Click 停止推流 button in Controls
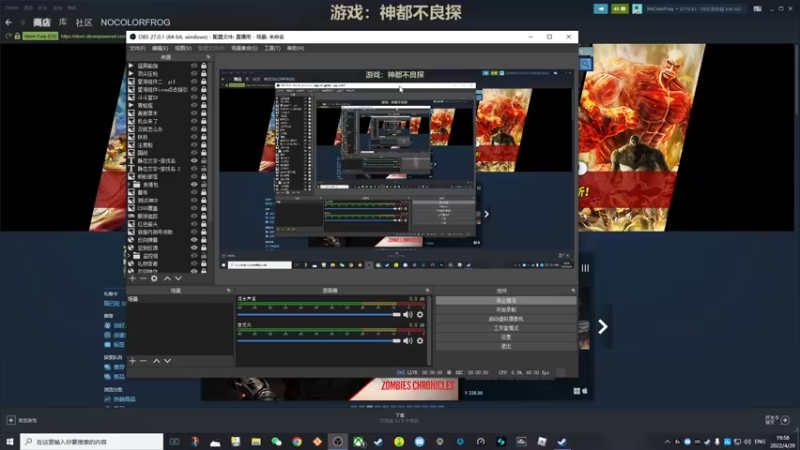Screen dimensions: 800x450 point(506,301)
